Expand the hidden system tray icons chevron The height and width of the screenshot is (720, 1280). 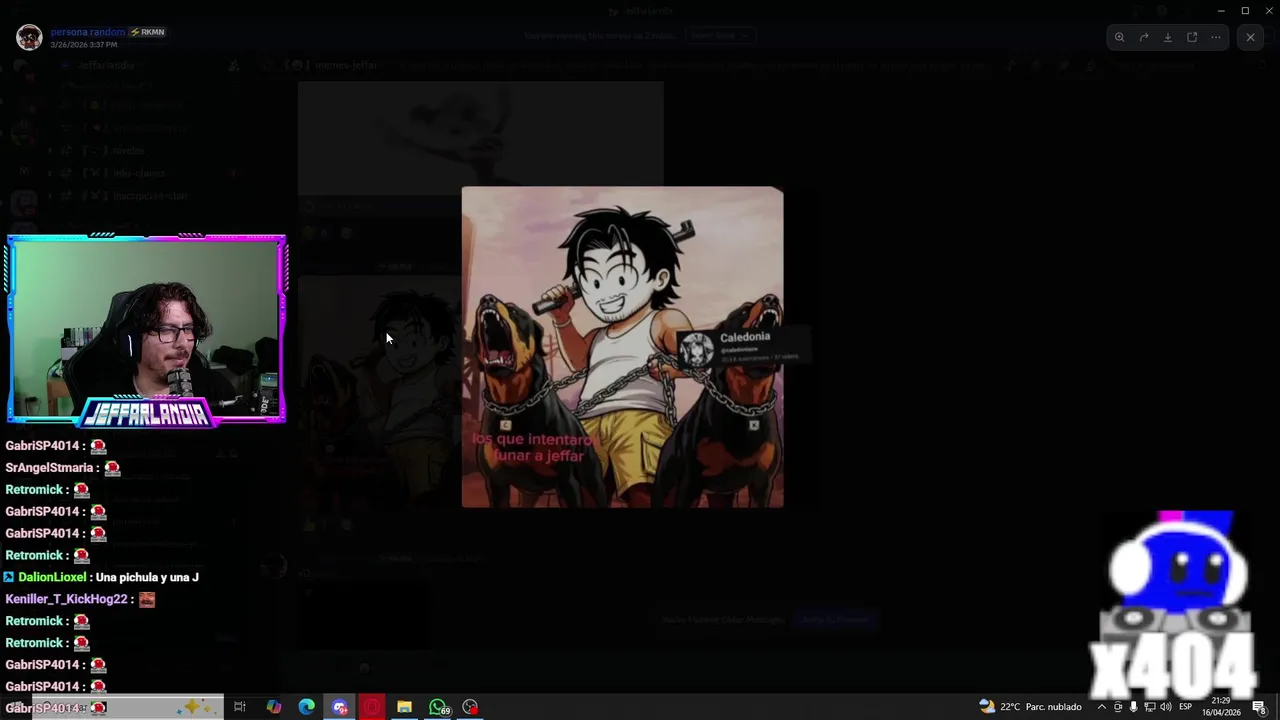tap(1102, 707)
